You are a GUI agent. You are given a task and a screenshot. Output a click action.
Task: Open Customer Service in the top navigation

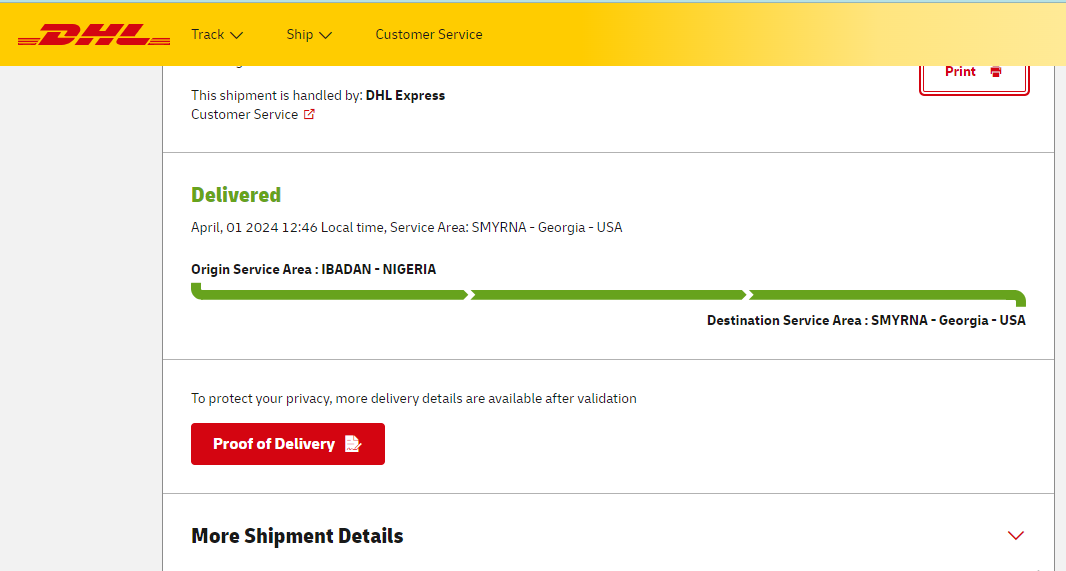coord(429,35)
